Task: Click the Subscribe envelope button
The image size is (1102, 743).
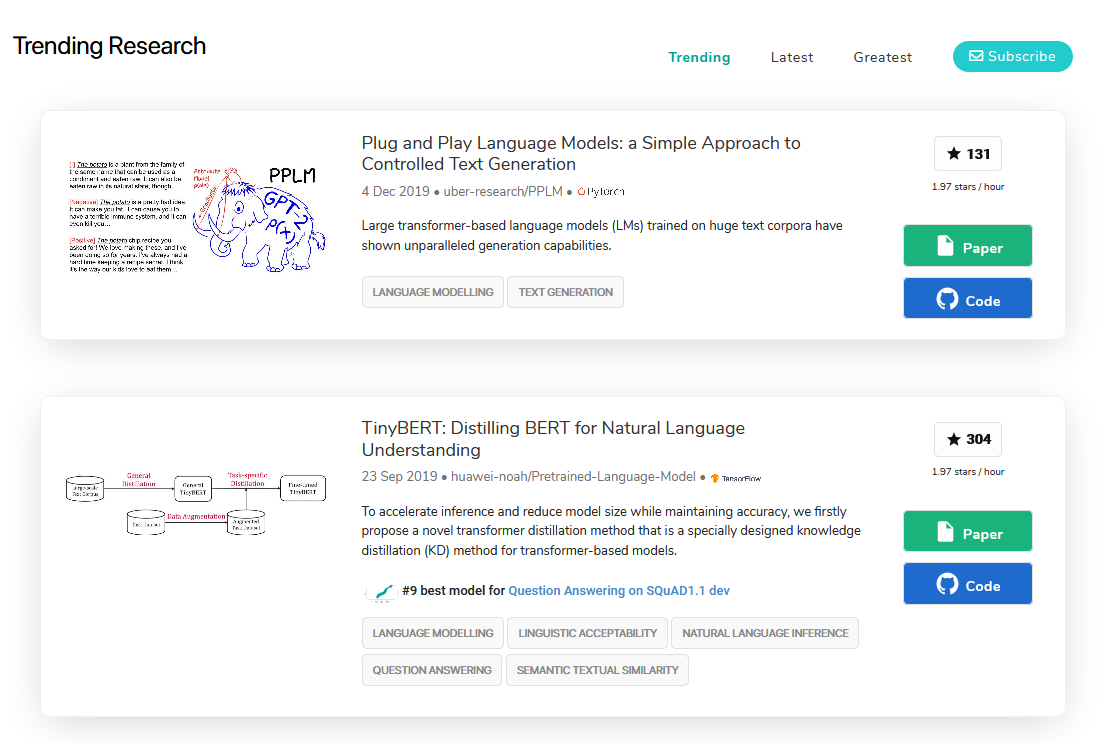Action: tap(1012, 57)
